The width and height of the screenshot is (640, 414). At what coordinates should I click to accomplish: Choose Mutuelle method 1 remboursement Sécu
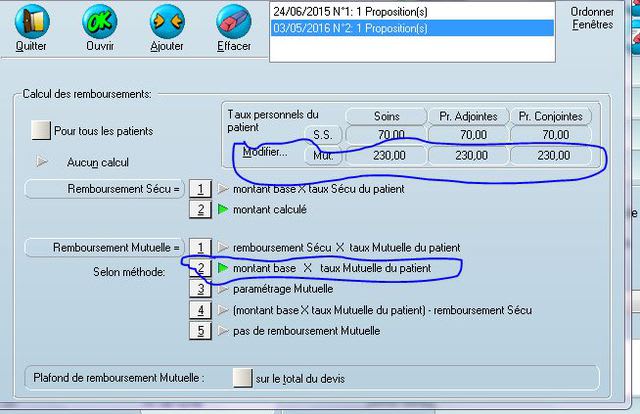(x=200, y=247)
